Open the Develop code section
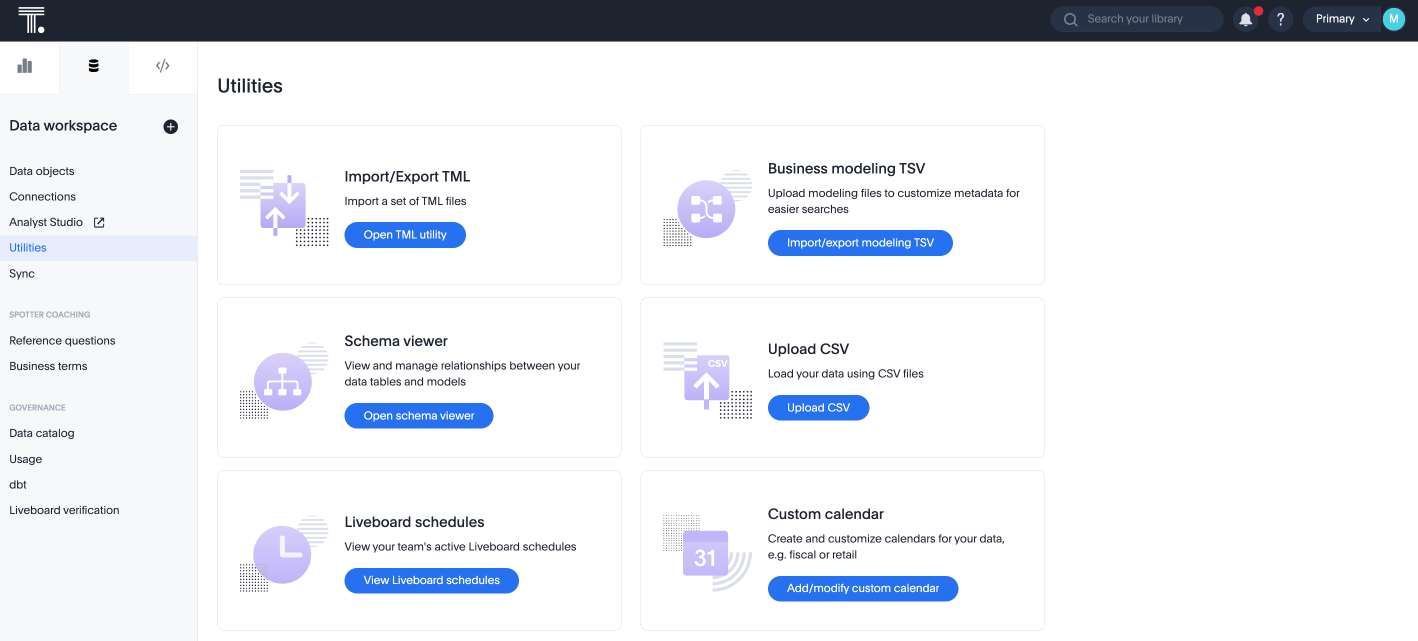The image size is (1418, 641). (162, 65)
